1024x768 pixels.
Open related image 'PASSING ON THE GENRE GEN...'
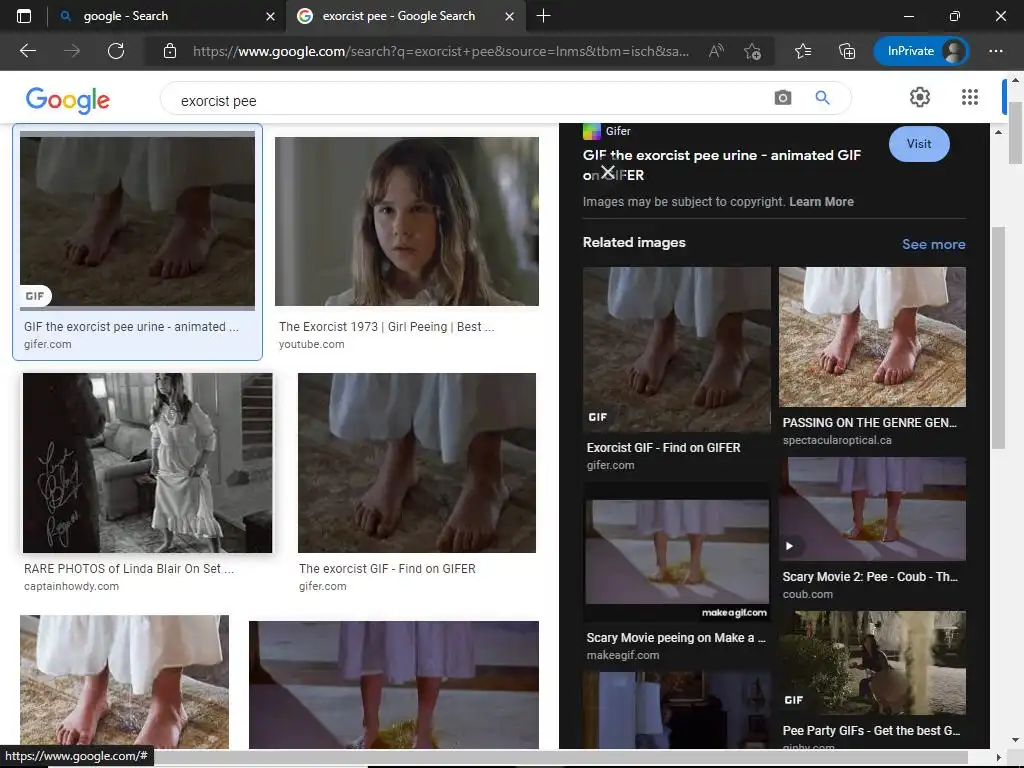coord(872,337)
